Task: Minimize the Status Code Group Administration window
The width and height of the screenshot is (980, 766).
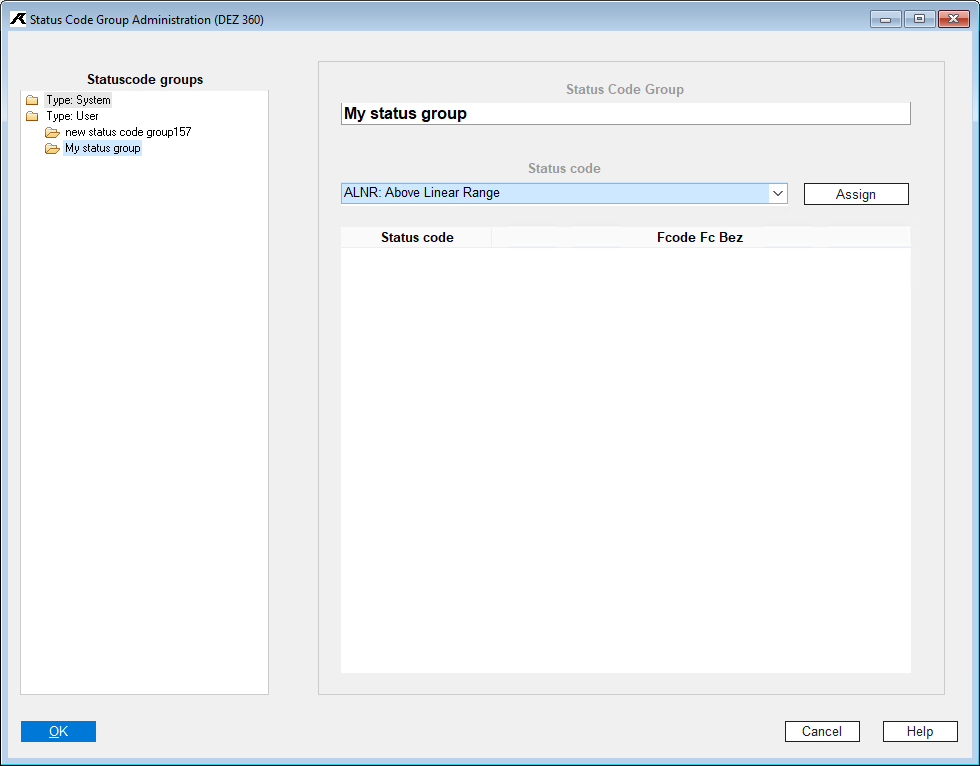Action: 885,19
